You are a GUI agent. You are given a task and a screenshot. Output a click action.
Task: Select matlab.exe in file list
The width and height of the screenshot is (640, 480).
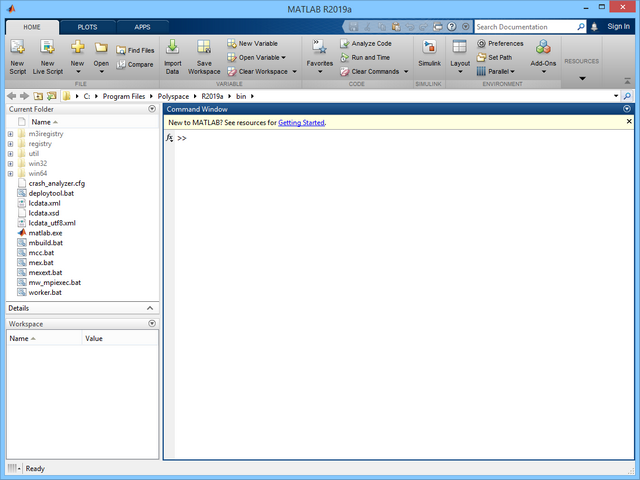[45, 233]
